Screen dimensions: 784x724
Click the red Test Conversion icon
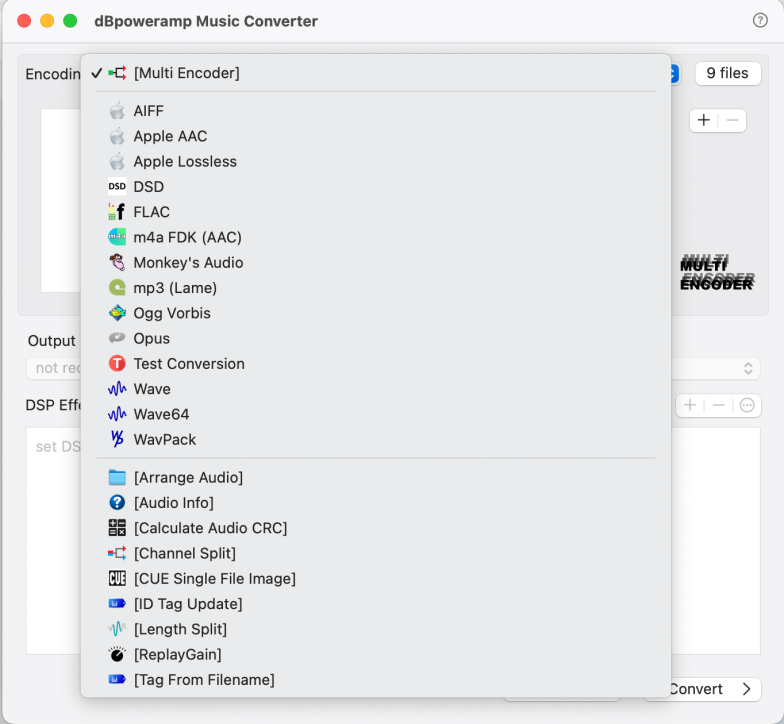pyautogui.click(x=117, y=364)
